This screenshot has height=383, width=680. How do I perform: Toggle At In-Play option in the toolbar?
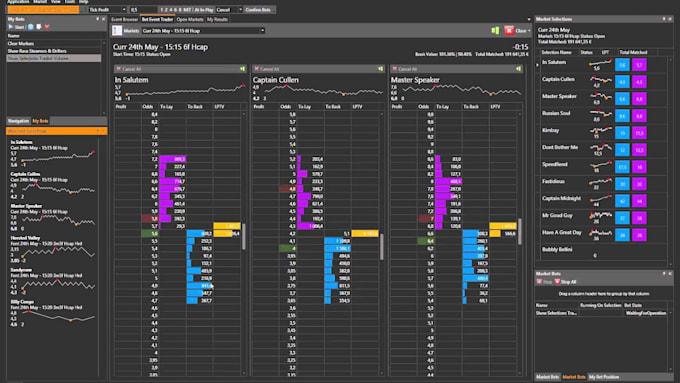coord(204,10)
